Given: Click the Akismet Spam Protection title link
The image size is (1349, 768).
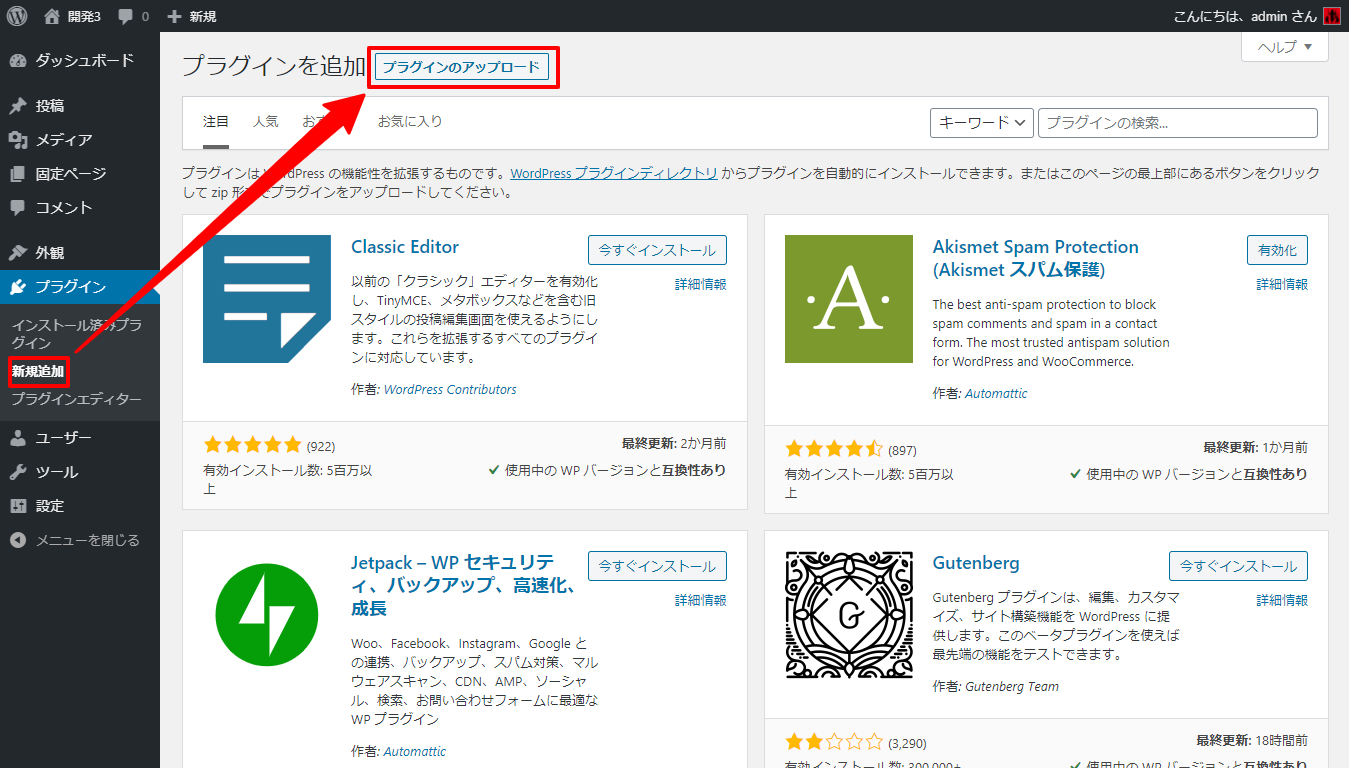Looking at the screenshot, I should [x=1035, y=258].
